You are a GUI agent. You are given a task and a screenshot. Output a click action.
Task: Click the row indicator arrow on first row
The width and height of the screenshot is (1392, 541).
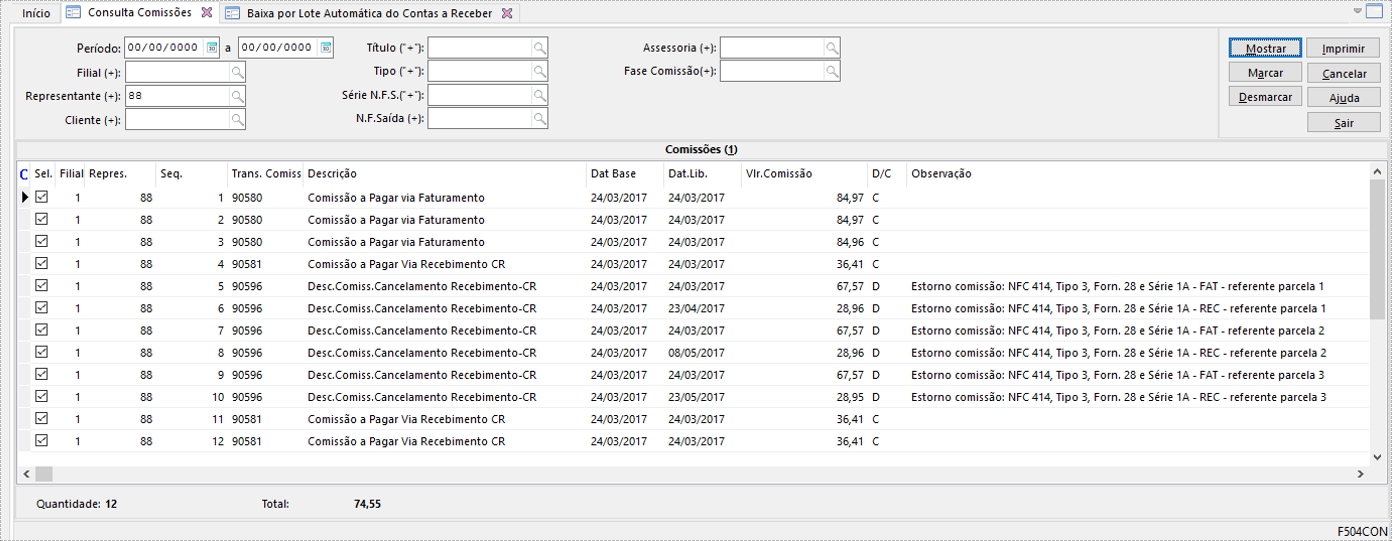pos(25,198)
